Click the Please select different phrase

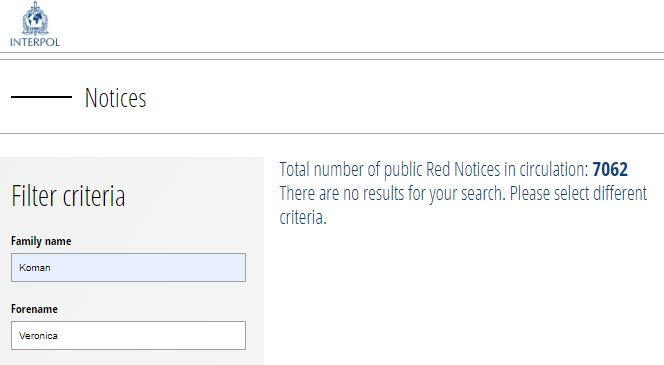578,194
